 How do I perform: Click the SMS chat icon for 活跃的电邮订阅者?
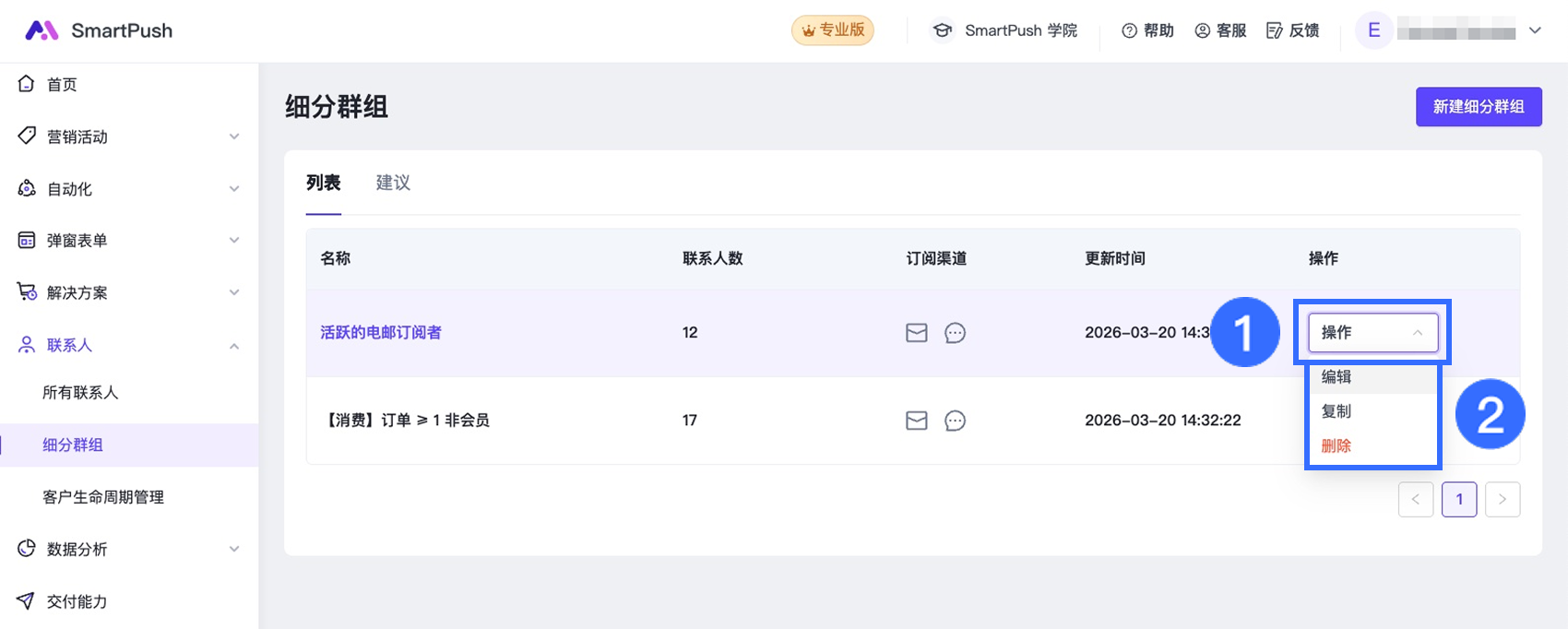956,333
